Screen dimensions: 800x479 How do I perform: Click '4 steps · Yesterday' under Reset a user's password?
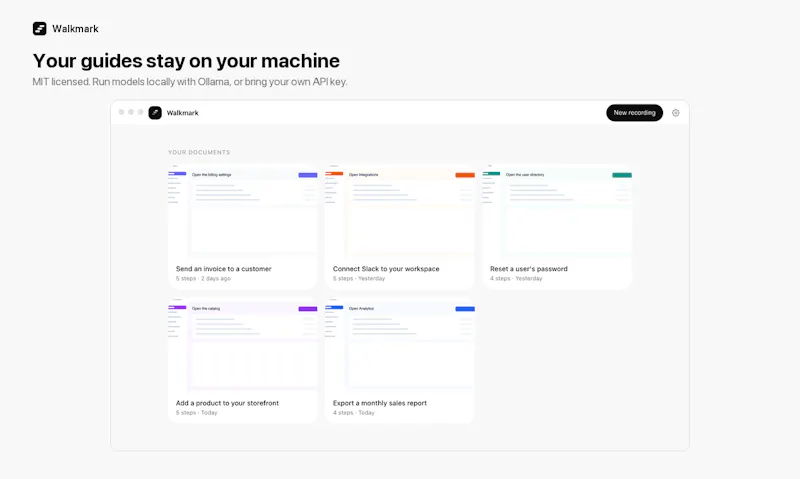(x=516, y=279)
